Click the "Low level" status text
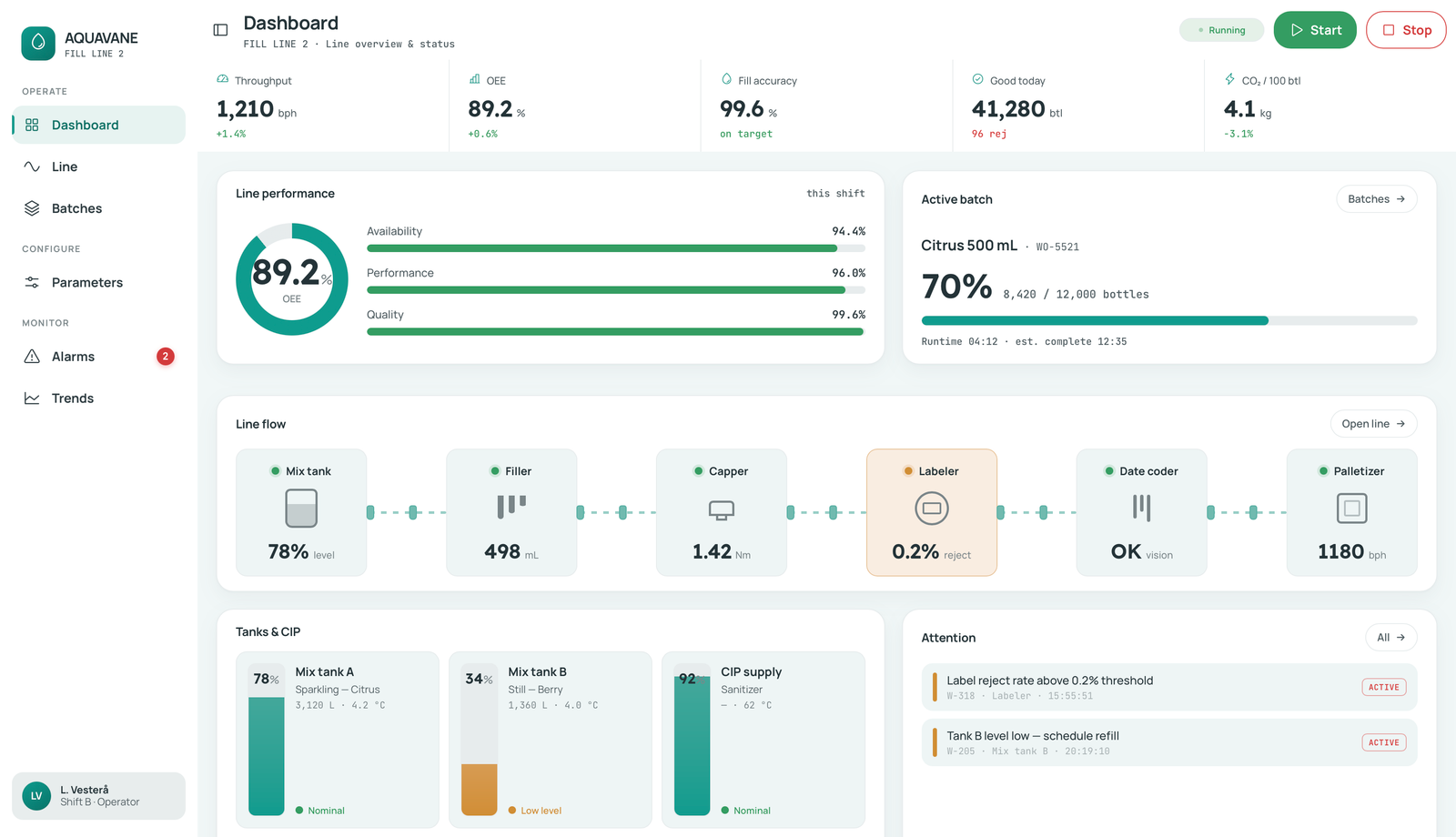The image size is (1456, 837). pos(541,811)
